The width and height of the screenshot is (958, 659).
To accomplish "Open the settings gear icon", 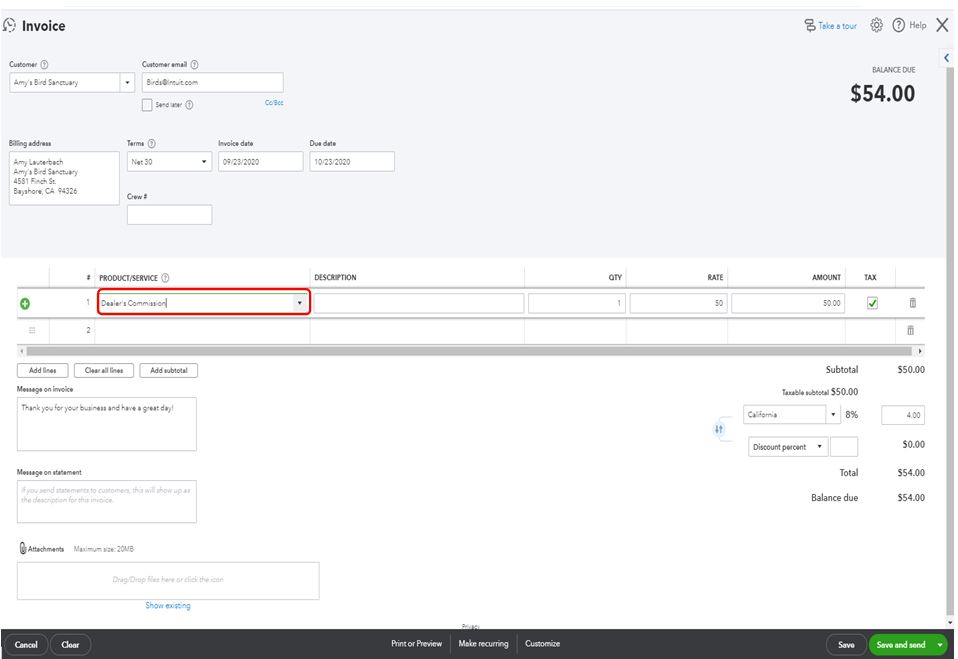I will pyautogui.click(x=876, y=25).
